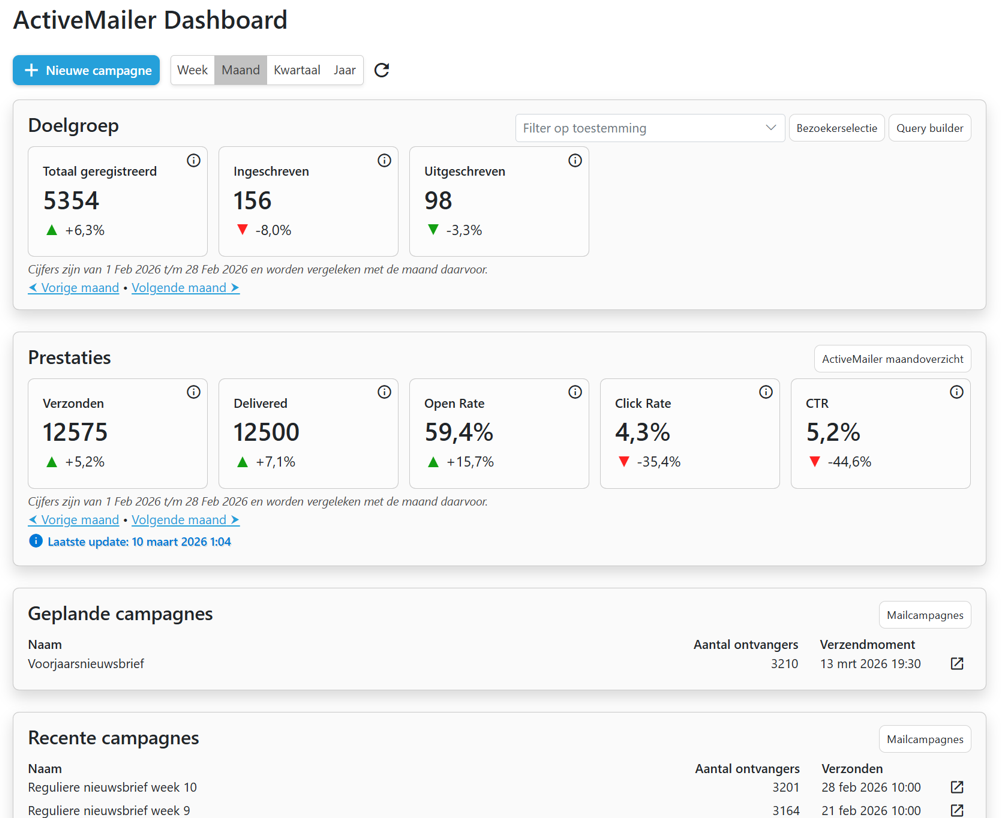This screenshot has height=818, width=1001.
Task: Open Voorjaarsnieuwsbrief in external link icon
Action: pos(957,663)
